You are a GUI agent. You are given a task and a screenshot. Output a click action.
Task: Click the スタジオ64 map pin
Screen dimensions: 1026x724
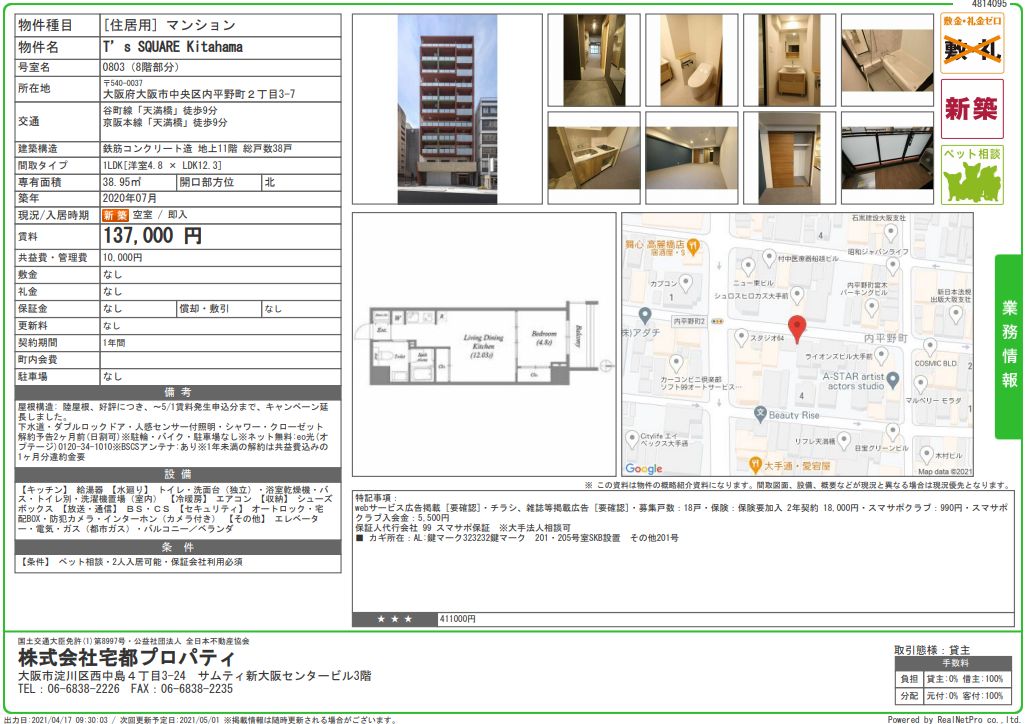tap(741, 337)
